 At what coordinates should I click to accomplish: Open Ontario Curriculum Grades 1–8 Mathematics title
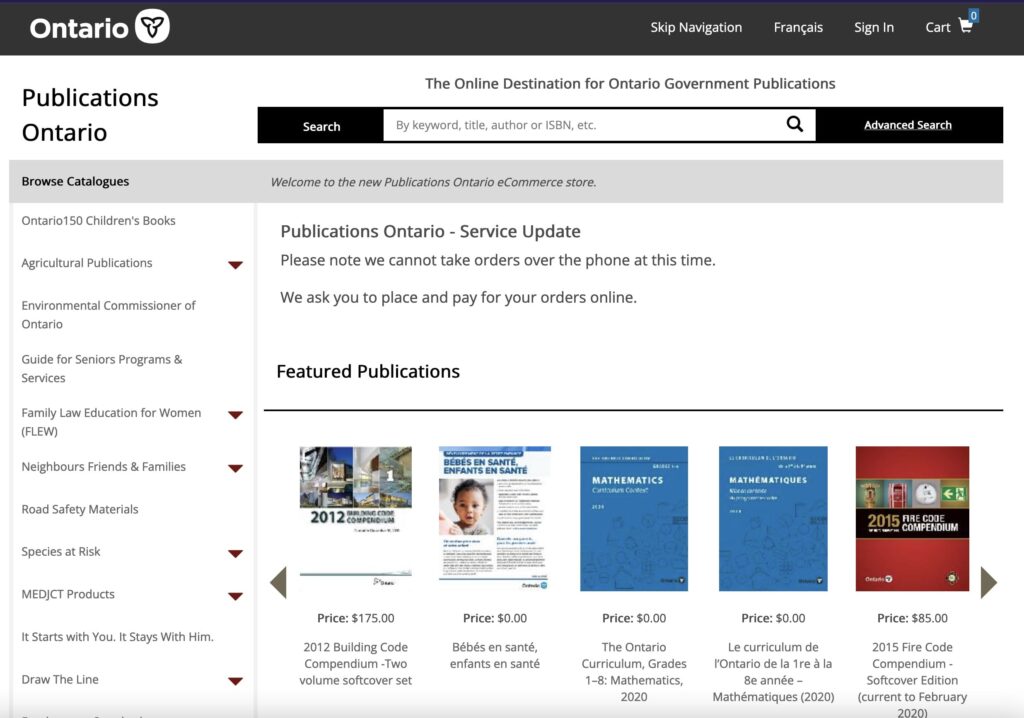pos(634,672)
